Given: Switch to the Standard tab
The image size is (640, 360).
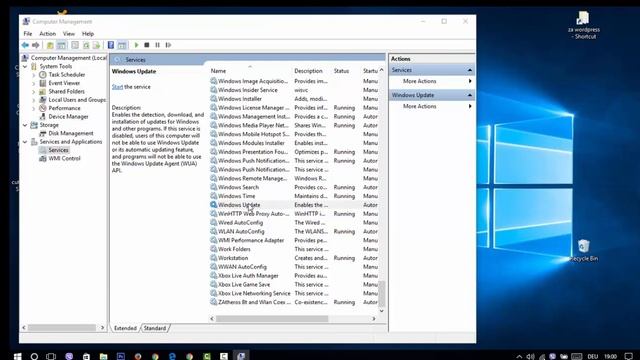Looking at the screenshot, I should click(155, 328).
